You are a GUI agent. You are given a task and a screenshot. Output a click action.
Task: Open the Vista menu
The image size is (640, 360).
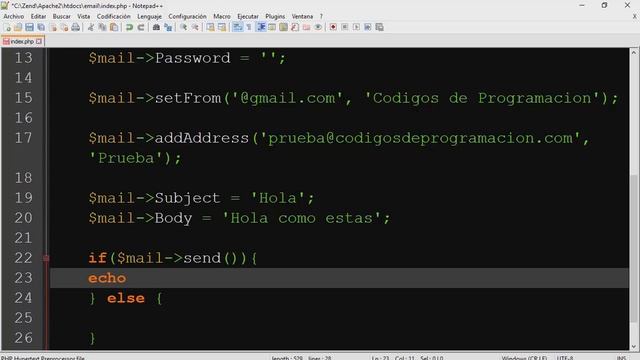pos(84,16)
